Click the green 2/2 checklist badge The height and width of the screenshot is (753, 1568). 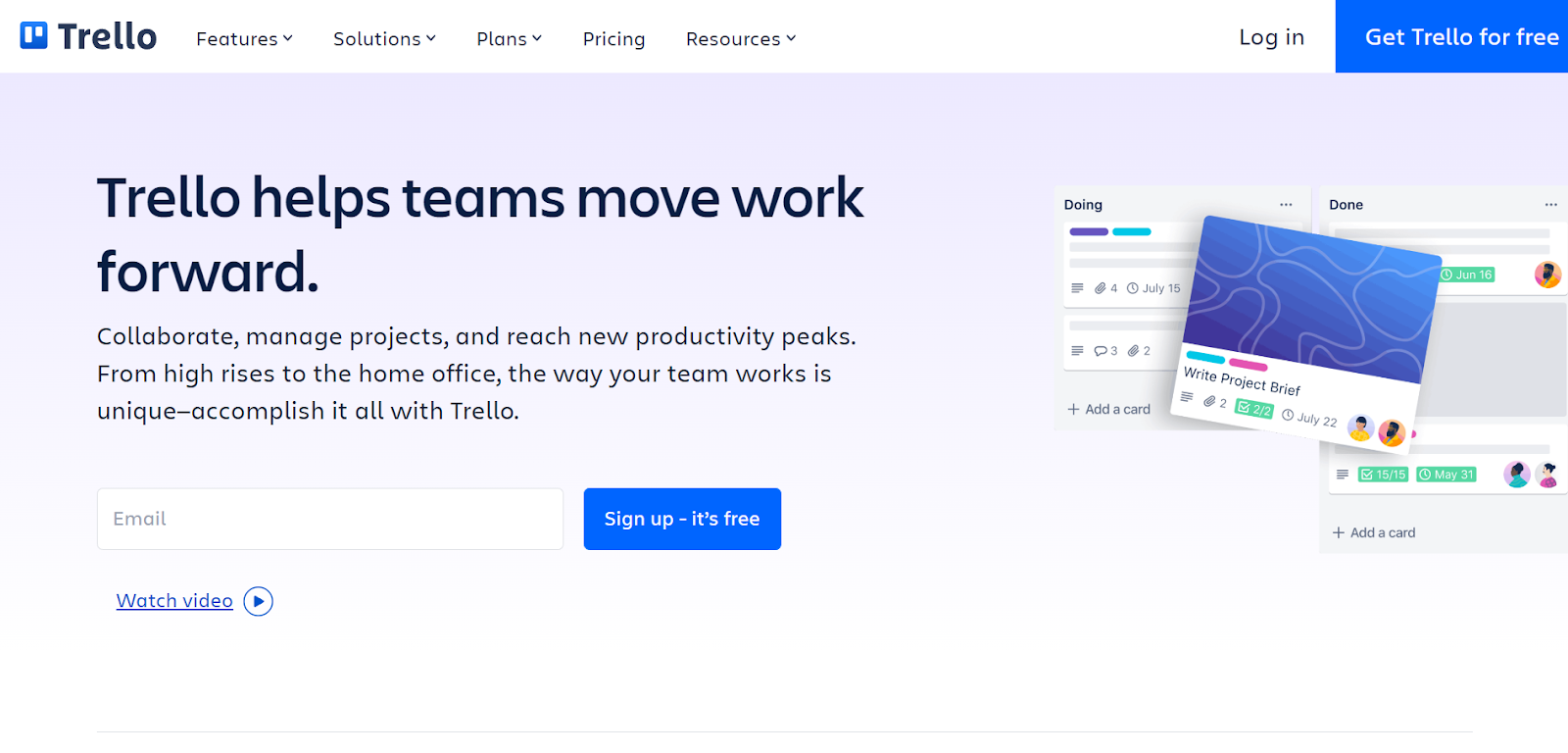[x=1254, y=409]
